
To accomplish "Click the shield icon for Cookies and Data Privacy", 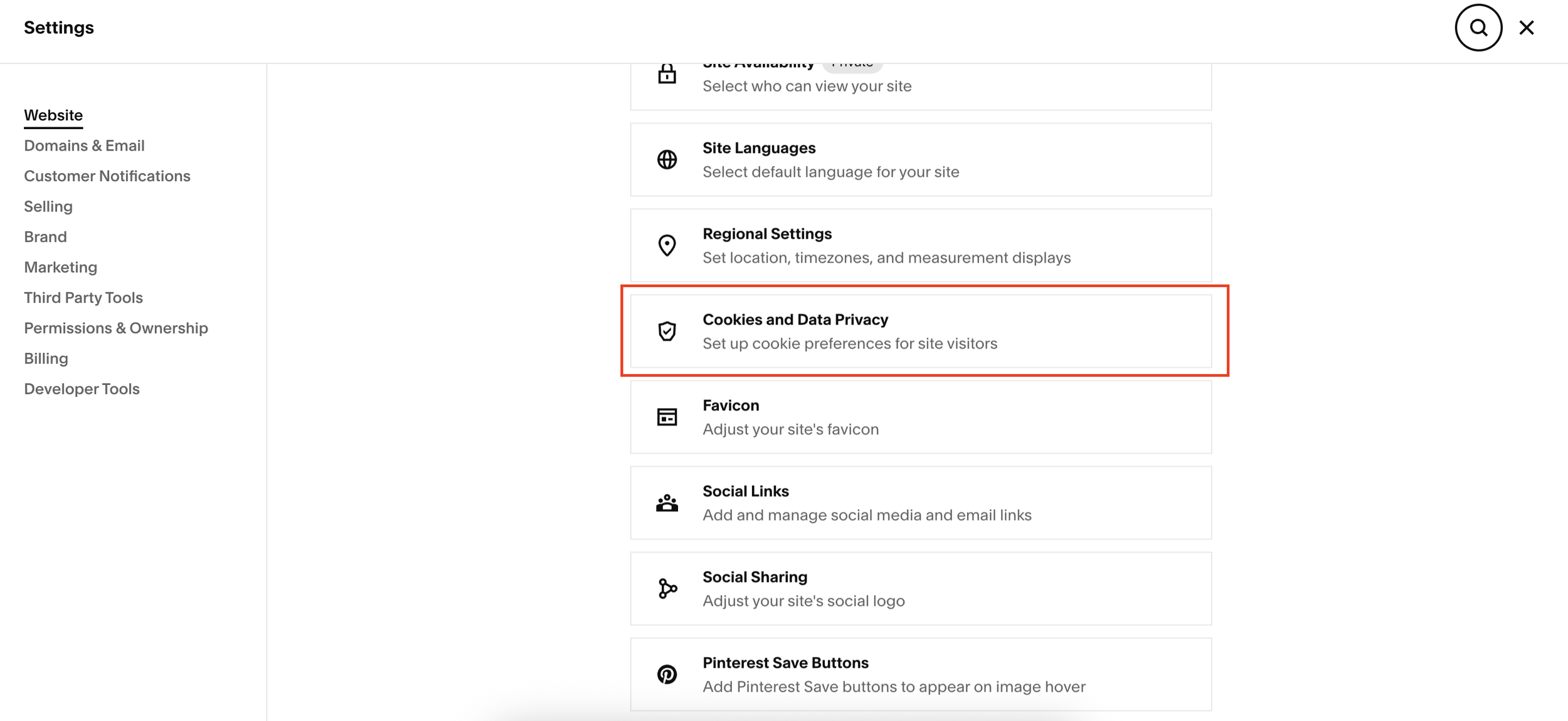I will [667, 331].
